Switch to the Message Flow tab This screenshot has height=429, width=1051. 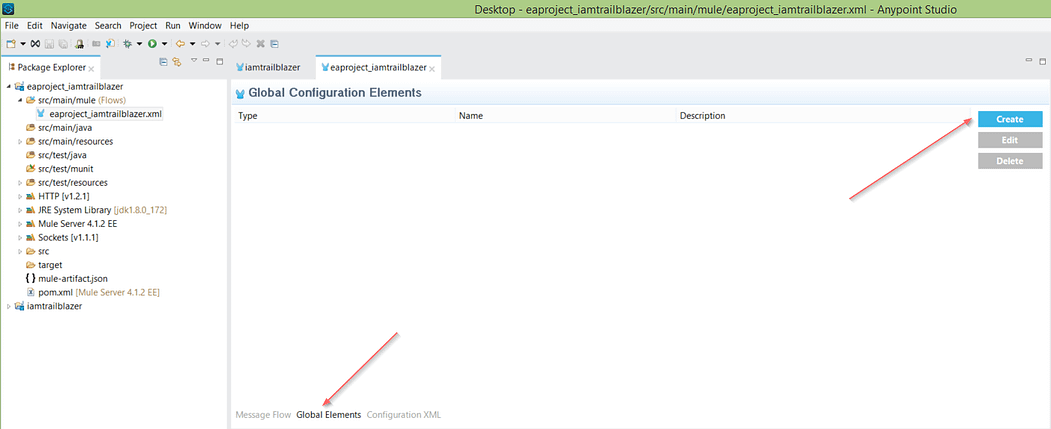(x=263, y=414)
